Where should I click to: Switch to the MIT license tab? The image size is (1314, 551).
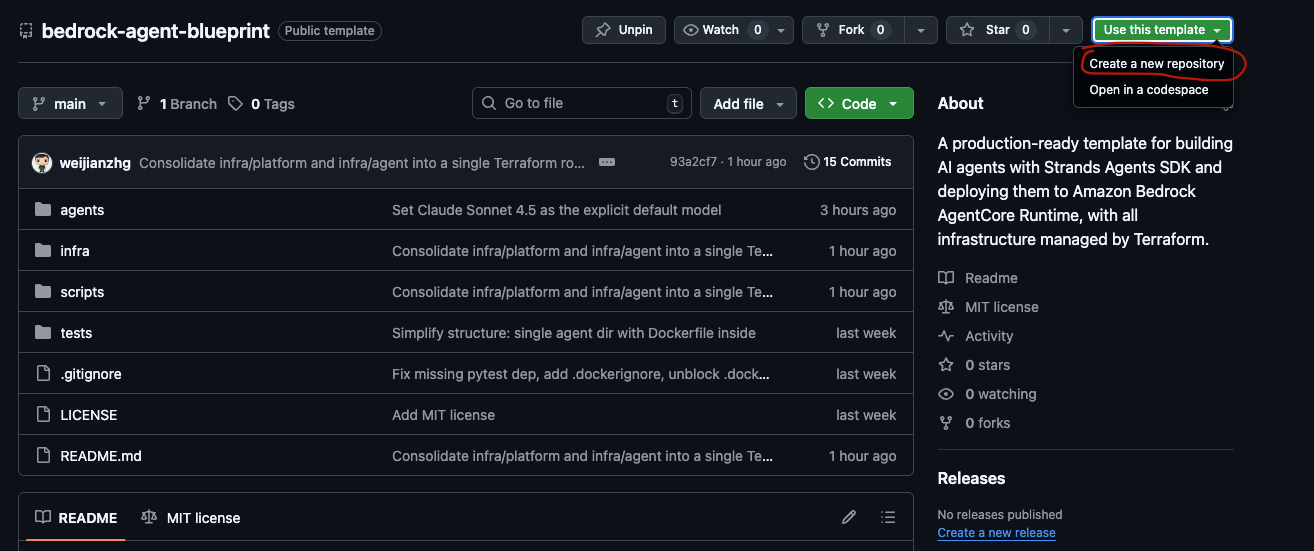pos(191,518)
